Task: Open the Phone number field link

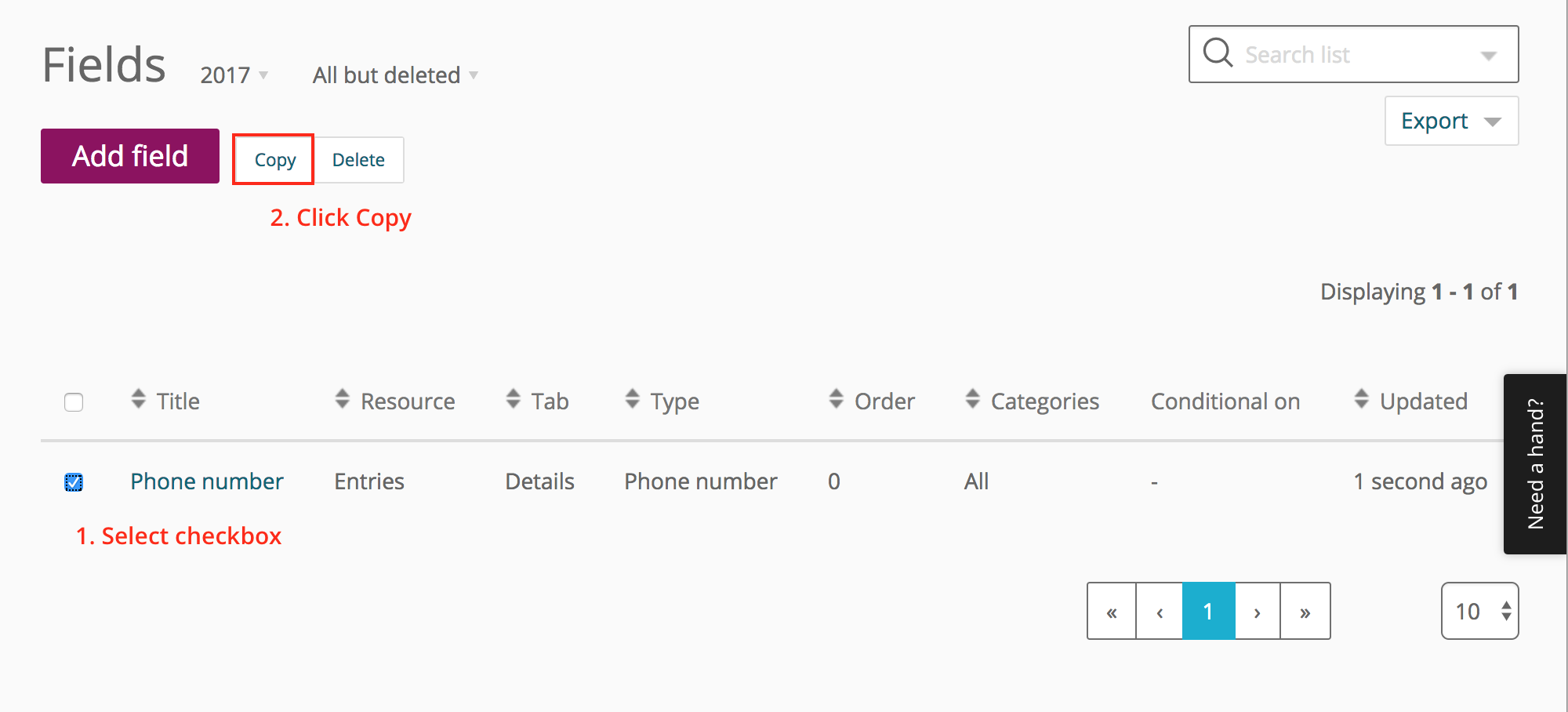Action: (x=207, y=481)
